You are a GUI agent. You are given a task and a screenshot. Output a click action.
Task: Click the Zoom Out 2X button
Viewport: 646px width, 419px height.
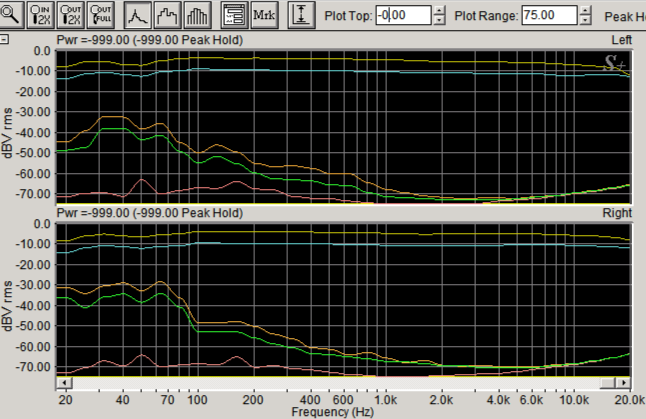click(x=71, y=14)
